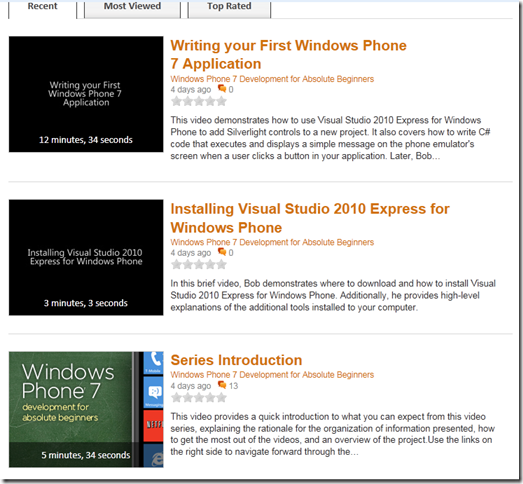Click description starting 'This video provides a quick introduction'
The image size is (523, 484).
click(x=333, y=434)
